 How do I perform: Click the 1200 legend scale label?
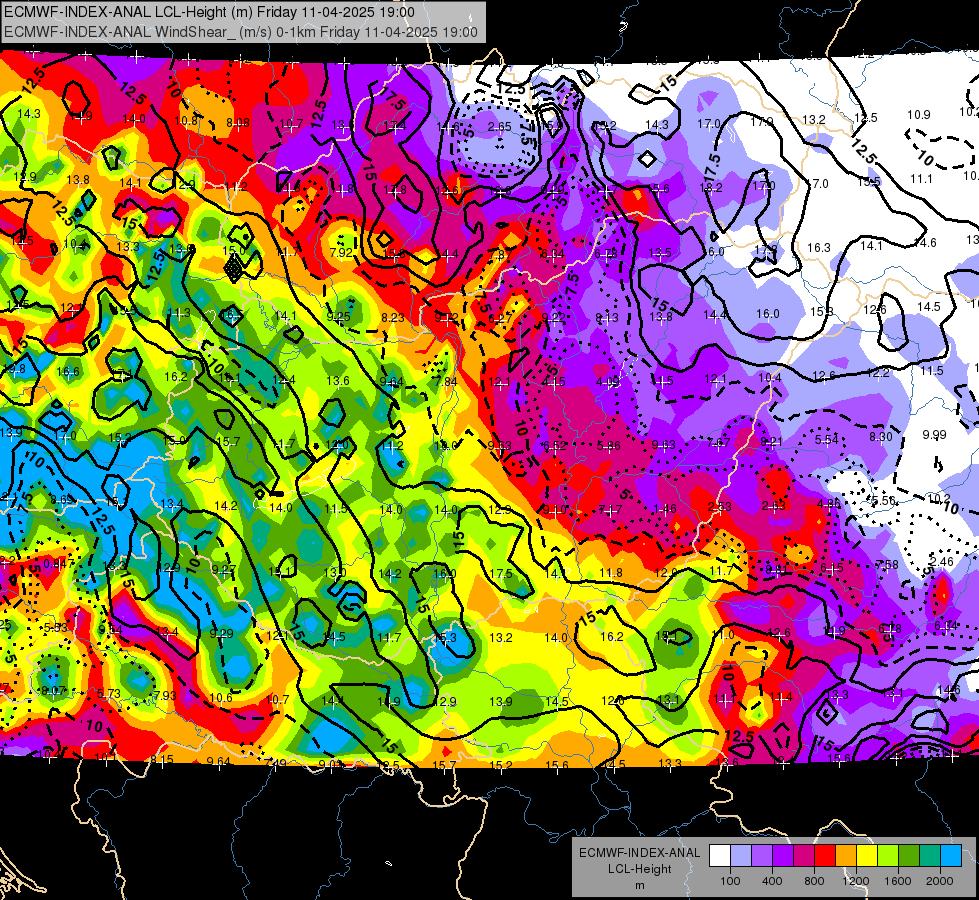tap(855, 881)
